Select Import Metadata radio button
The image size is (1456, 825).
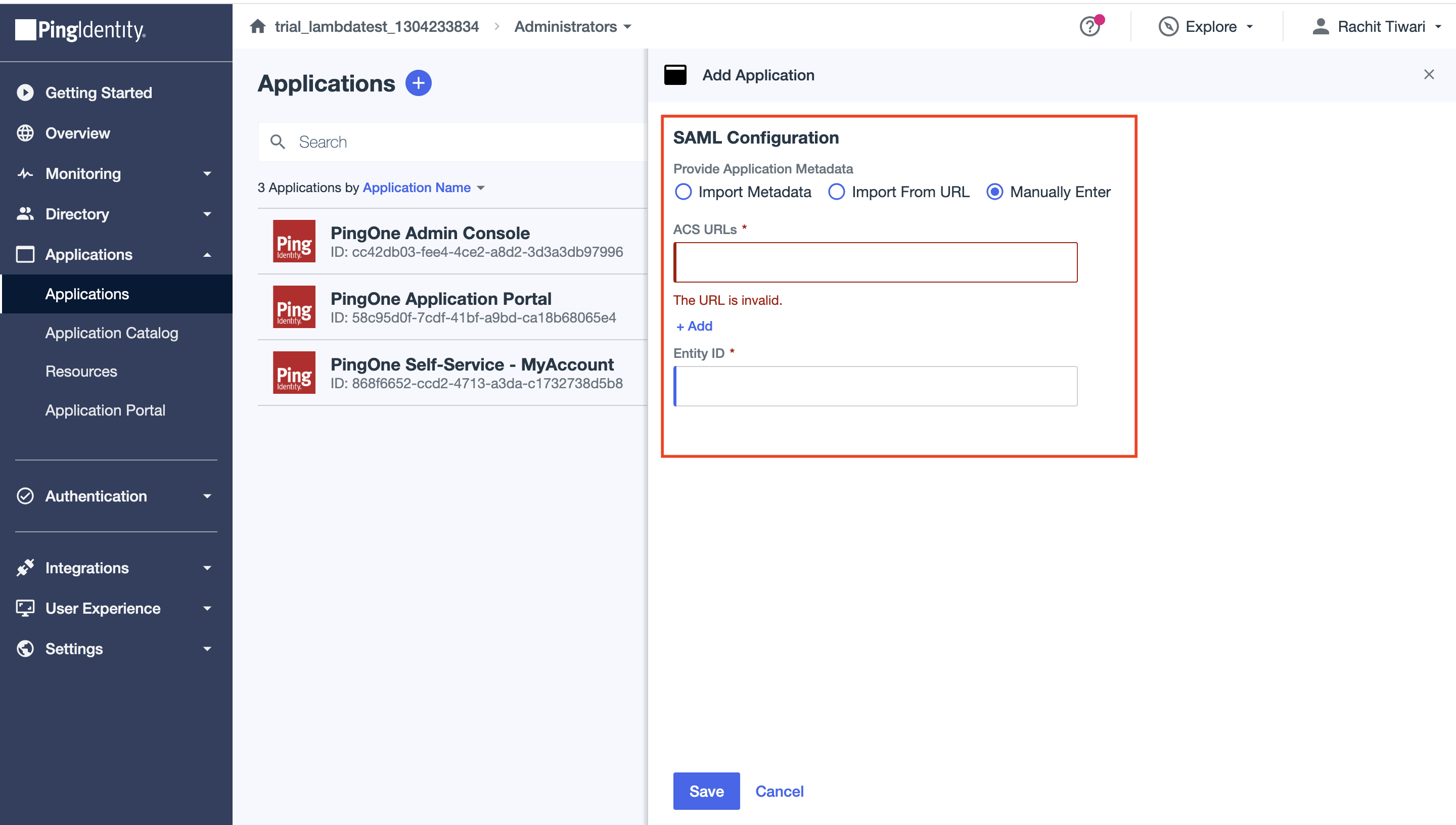(x=683, y=192)
